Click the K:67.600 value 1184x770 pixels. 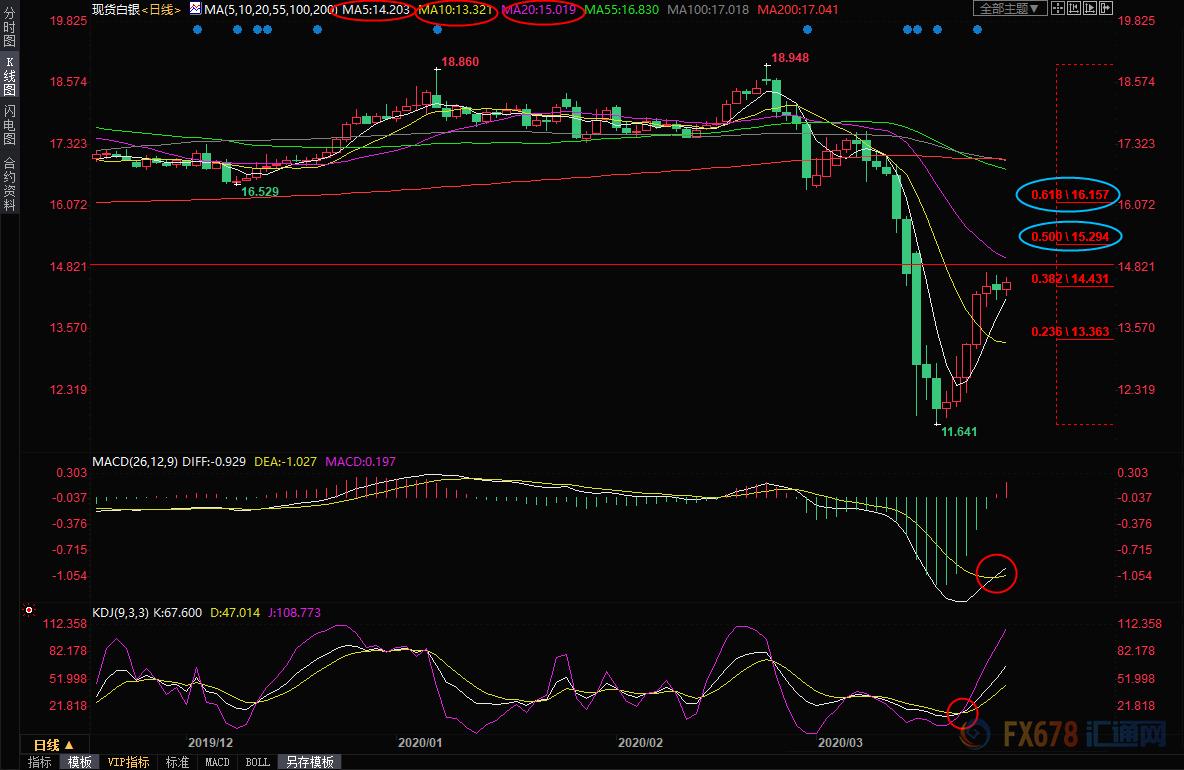(177, 612)
